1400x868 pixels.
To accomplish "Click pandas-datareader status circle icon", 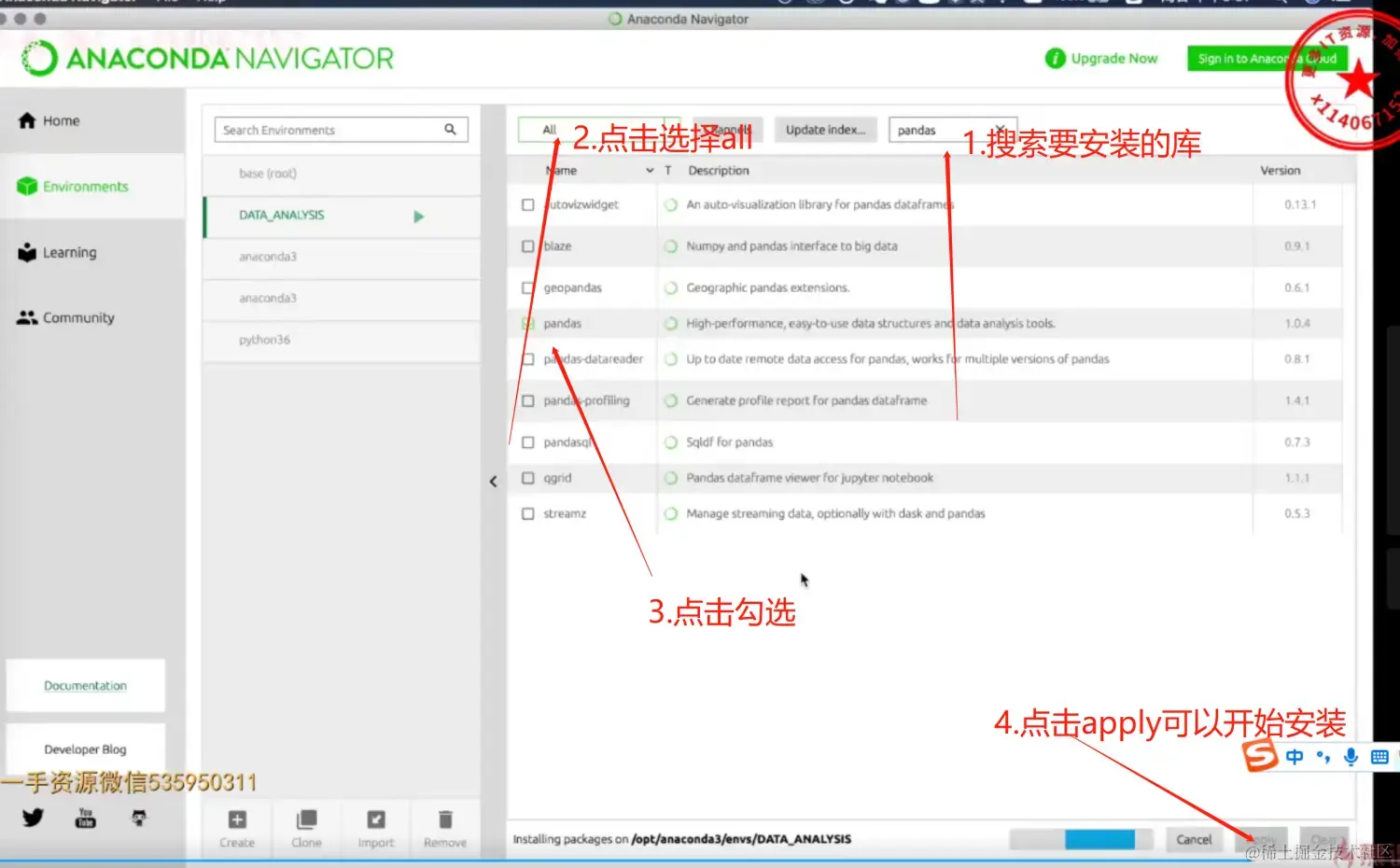I will pos(670,358).
